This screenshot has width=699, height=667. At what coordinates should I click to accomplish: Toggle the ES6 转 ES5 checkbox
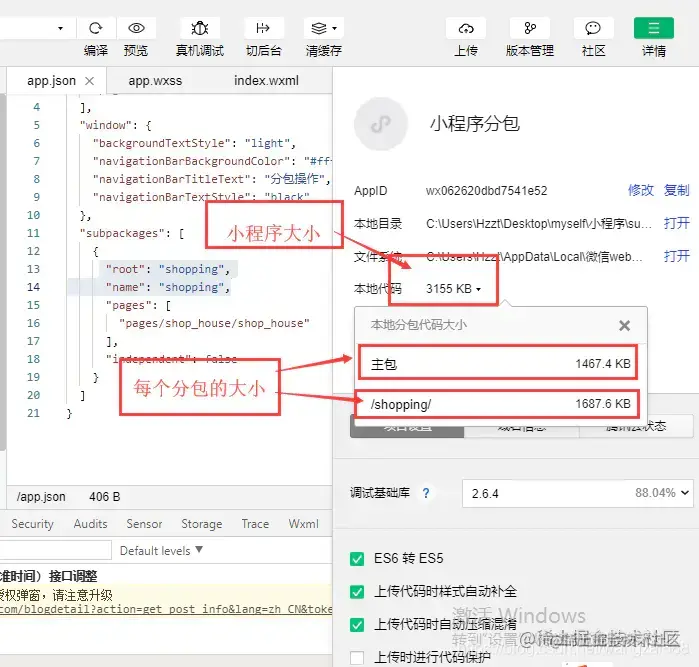click(357, 559)
